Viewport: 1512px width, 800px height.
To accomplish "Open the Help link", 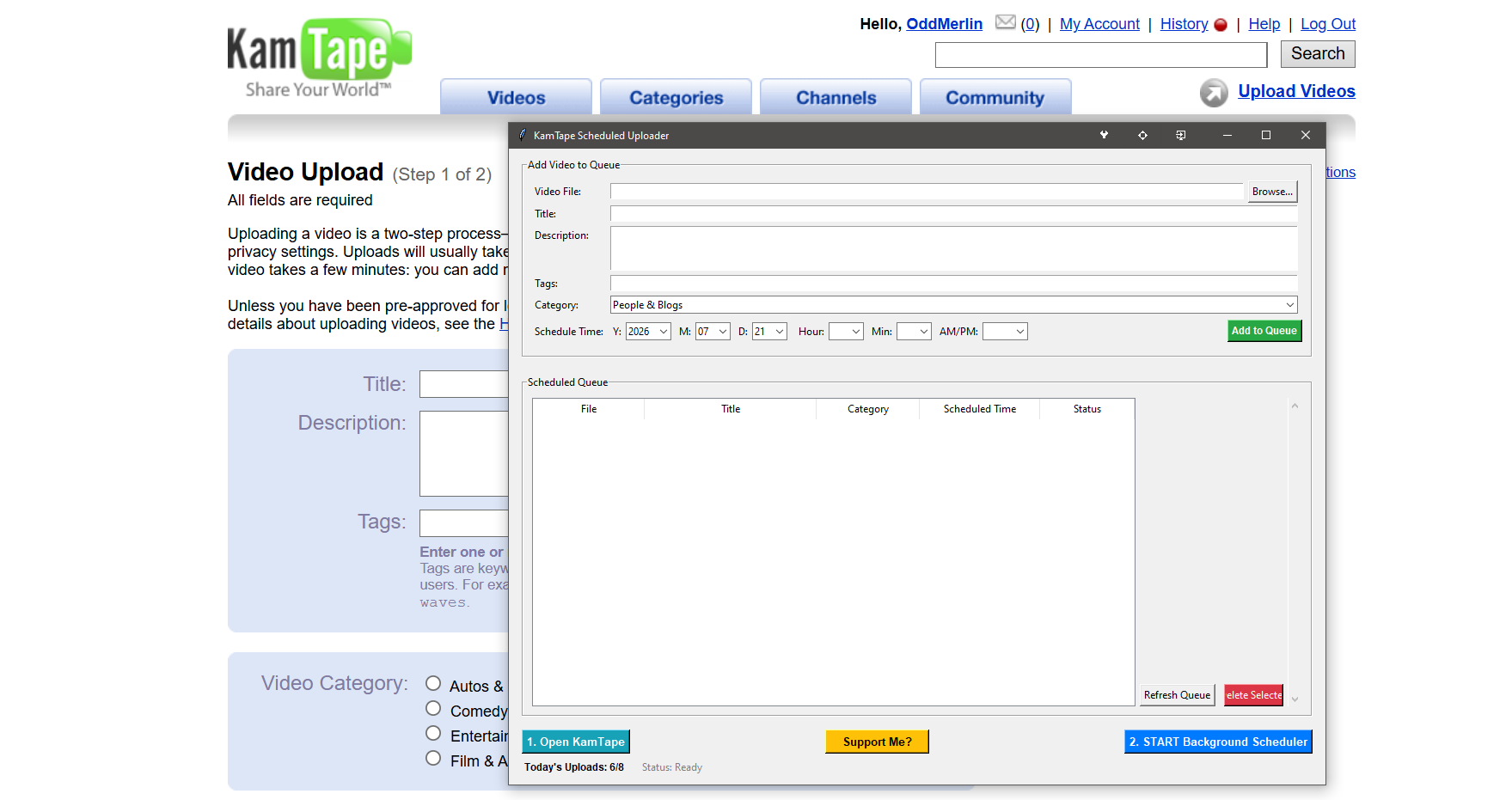I will coord(1264,24).
